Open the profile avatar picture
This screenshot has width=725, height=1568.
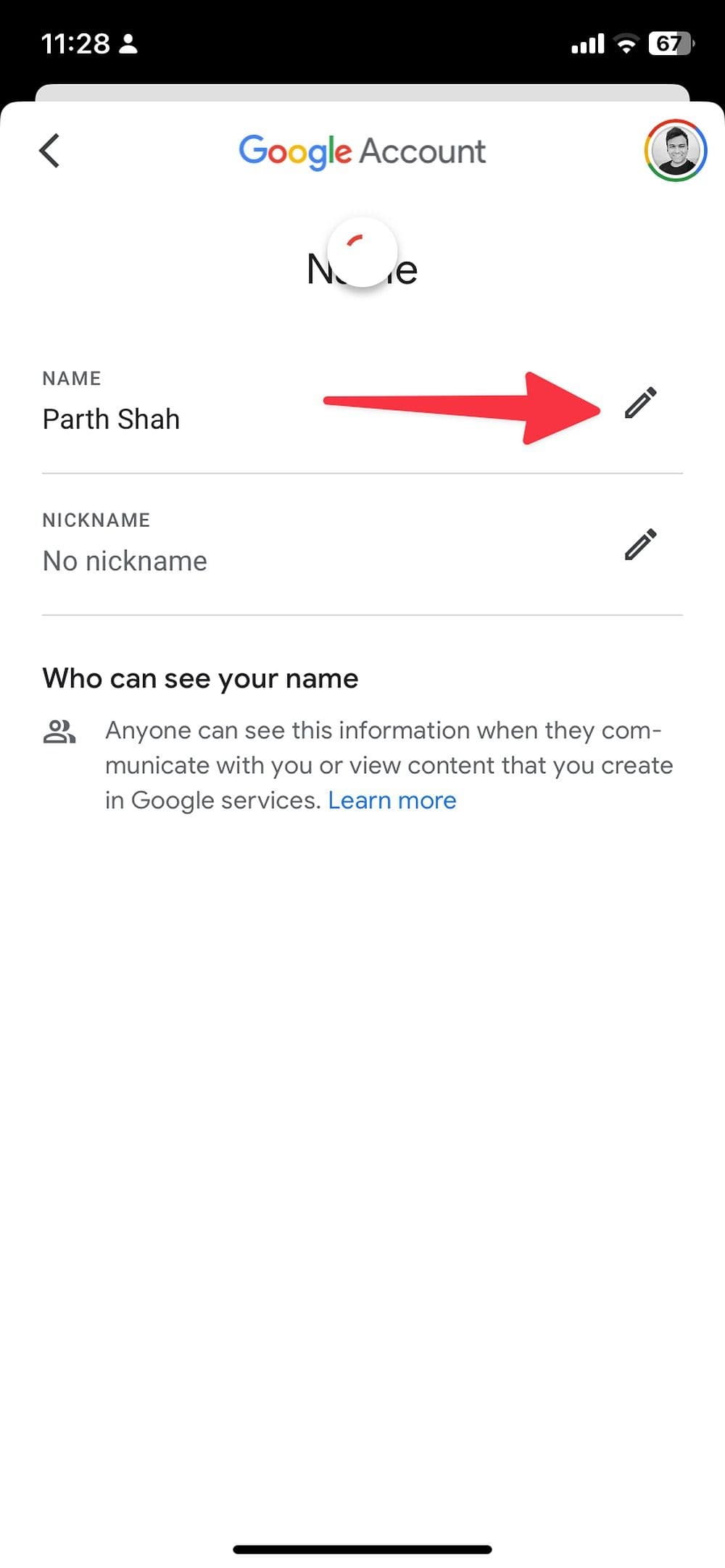[676, 151]
